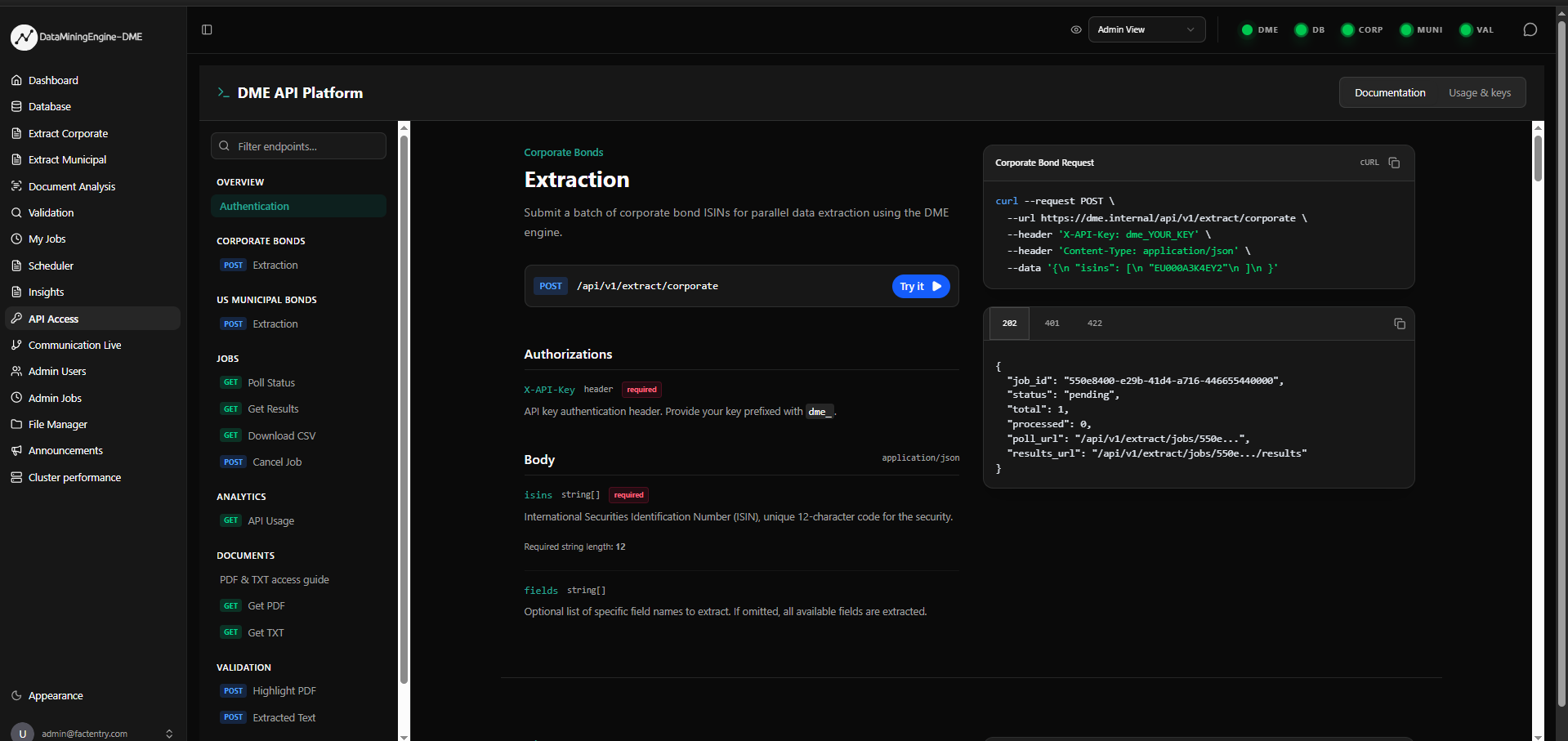This screenshot has height=741, width=1568.
Task: Collapse the sidebar with panel icon
Action: (x=207, y=29)
